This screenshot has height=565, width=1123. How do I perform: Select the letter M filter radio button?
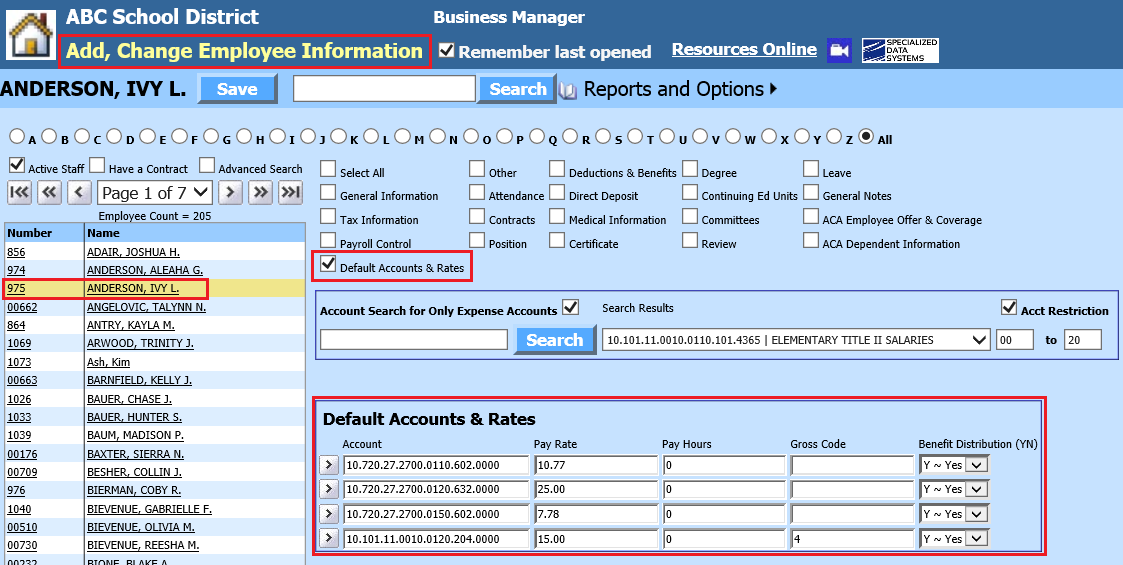click(402, 137)
